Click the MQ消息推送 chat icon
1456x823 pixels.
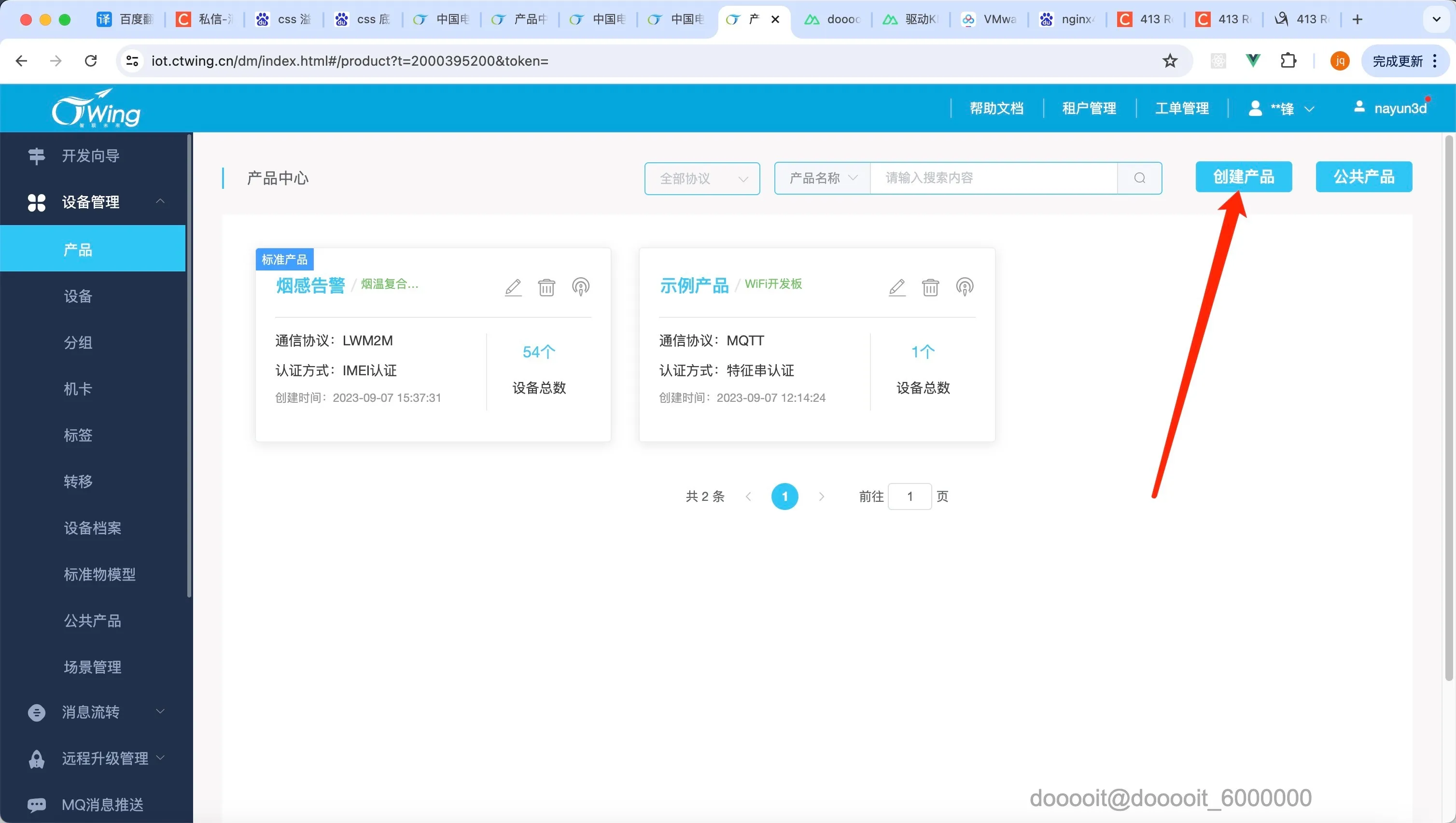[x=37, y=804]
